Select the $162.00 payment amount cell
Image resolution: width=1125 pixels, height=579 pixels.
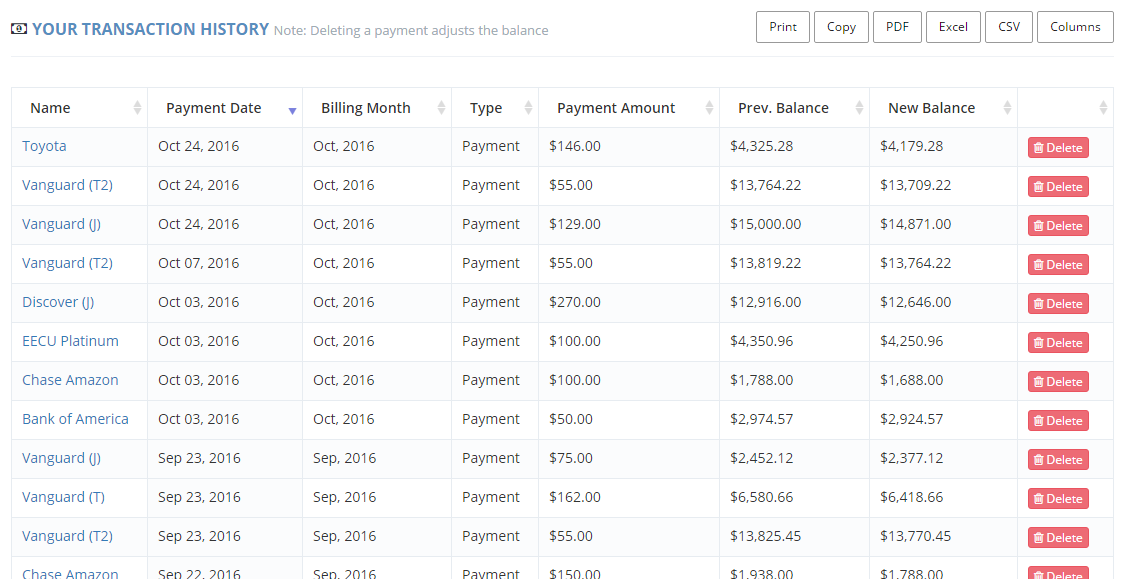(629, 497)
